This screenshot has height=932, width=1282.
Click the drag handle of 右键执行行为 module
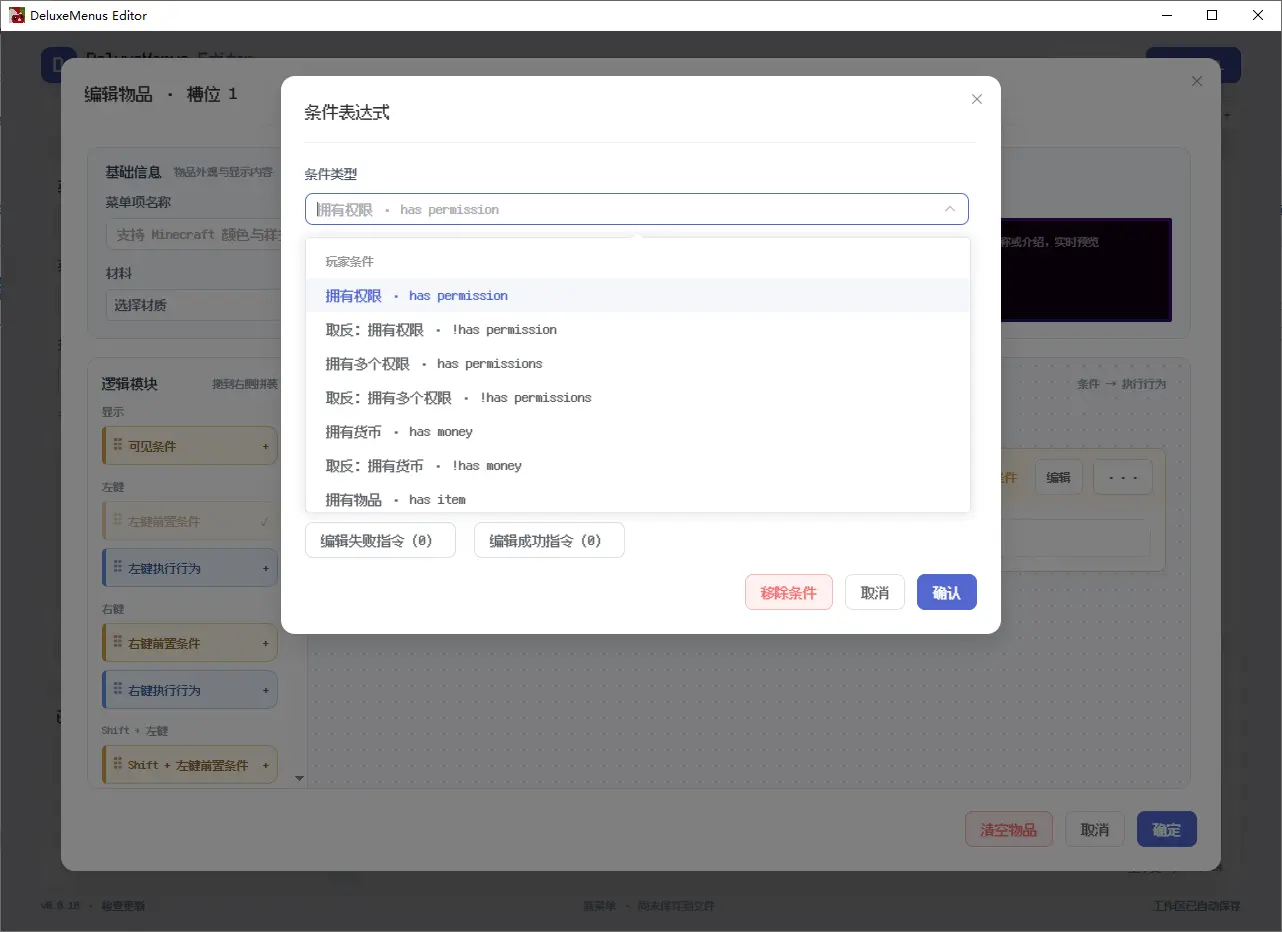tap(118, 690)
